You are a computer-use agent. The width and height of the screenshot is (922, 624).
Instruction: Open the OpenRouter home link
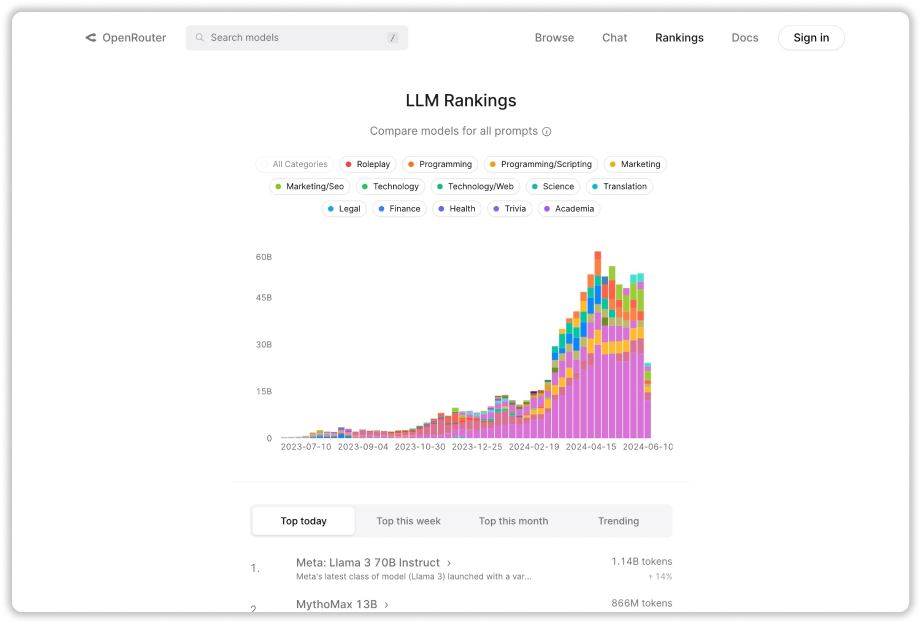pyautogui.click(x=126, y=38)
